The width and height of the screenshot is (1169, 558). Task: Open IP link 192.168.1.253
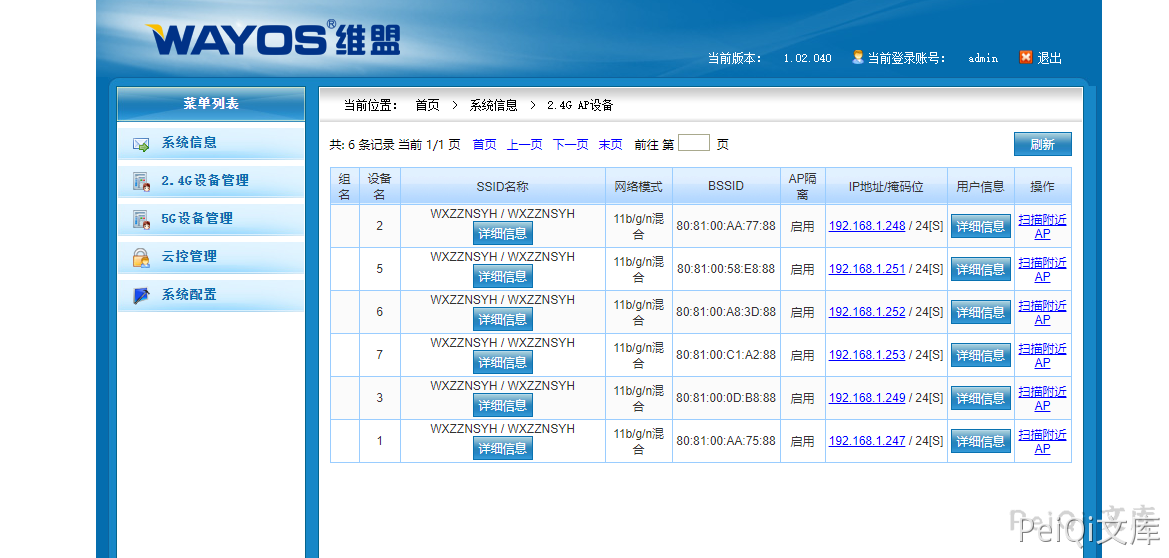pos(866,355)
